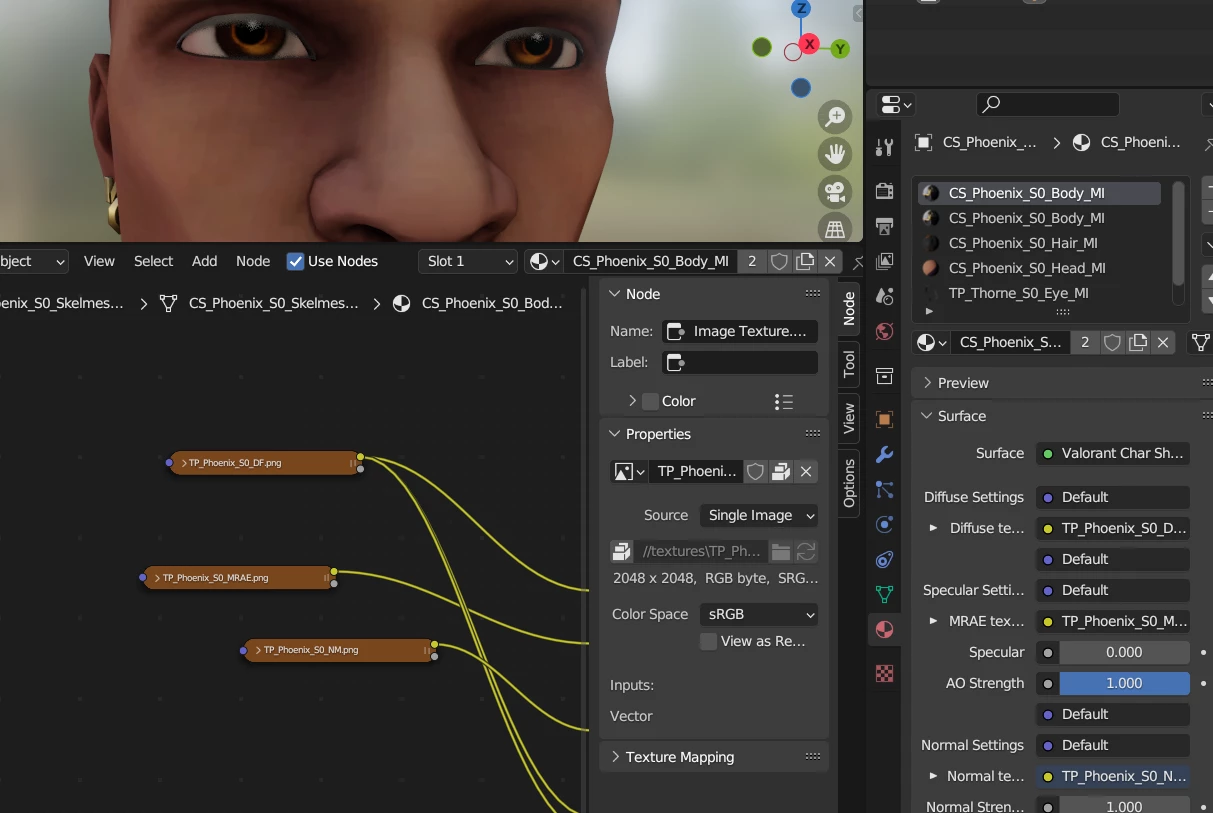Image resolution: width=1213 pixels, height=813 pixels.
Task: Unlink material X in node editor header
Action: click(830, 261)
